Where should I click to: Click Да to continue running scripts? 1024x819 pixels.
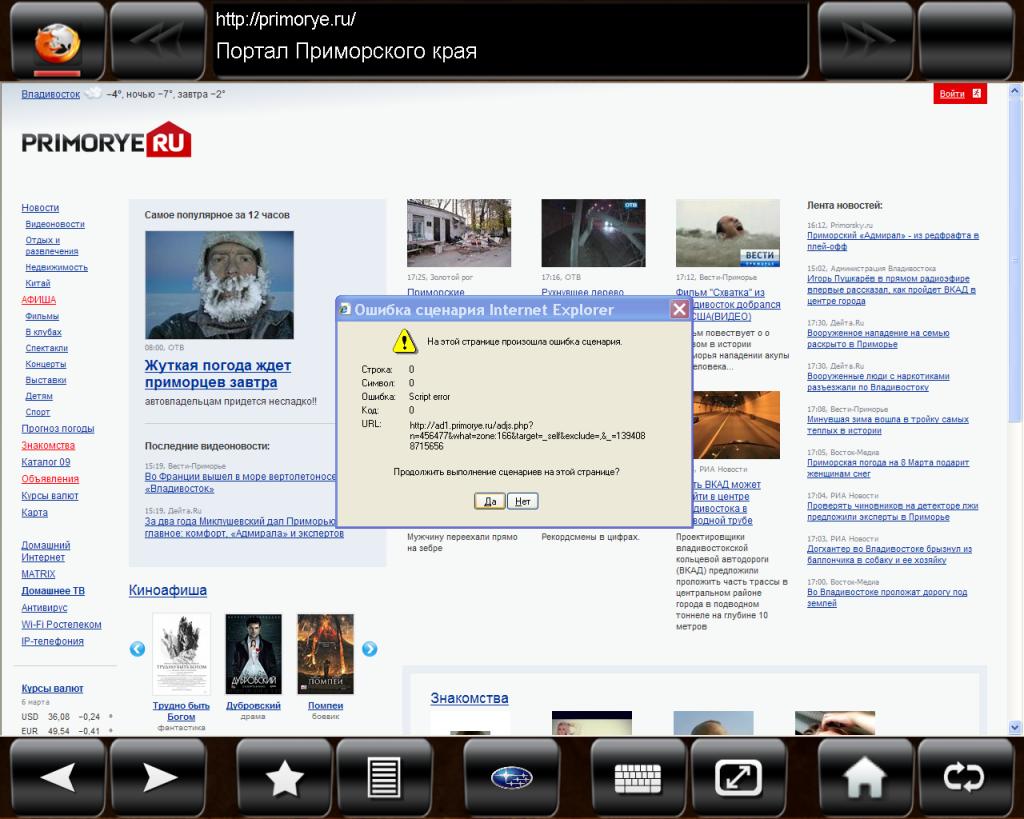tap(489, 501)
